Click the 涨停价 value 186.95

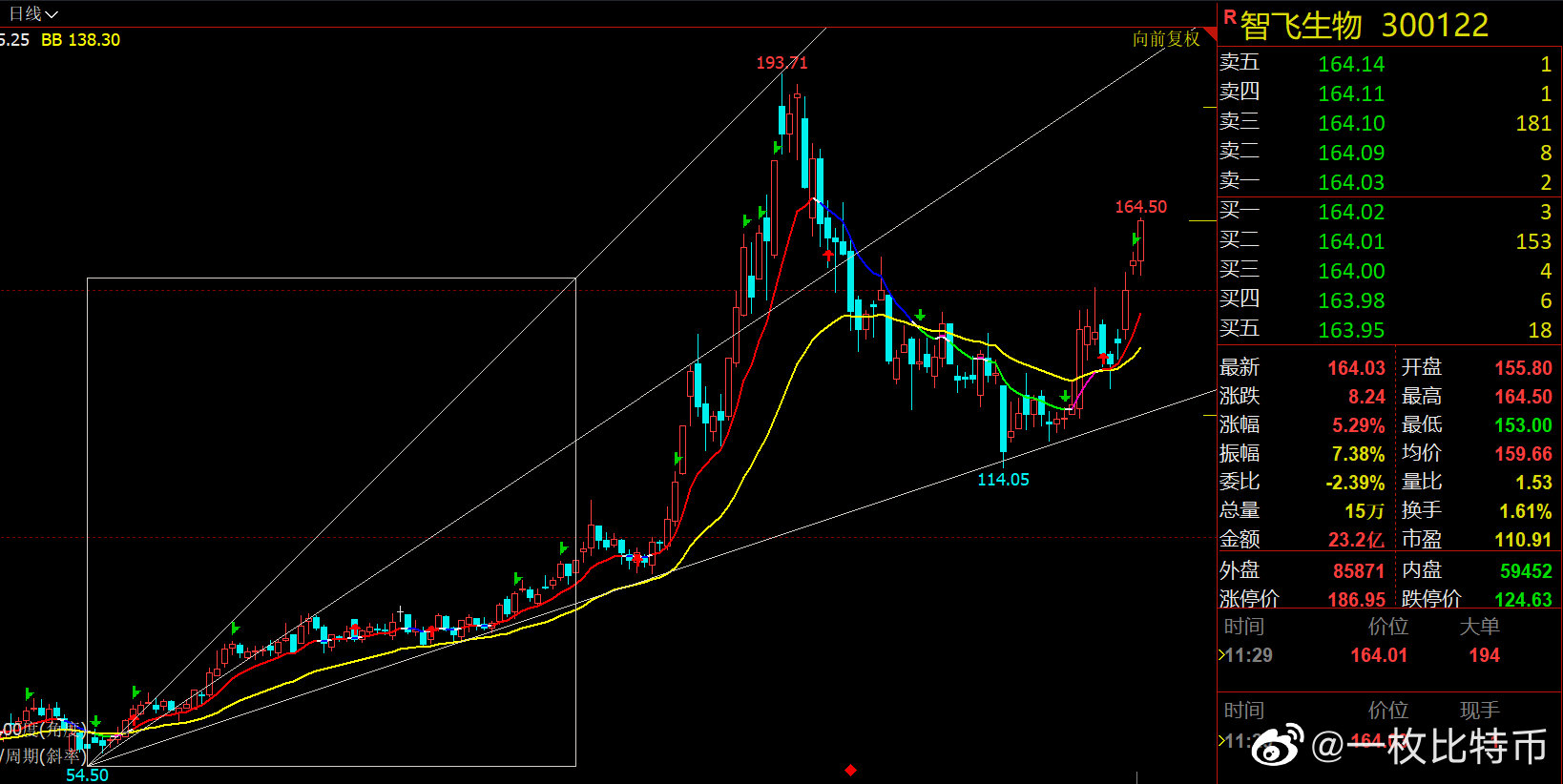point(1357,600)
